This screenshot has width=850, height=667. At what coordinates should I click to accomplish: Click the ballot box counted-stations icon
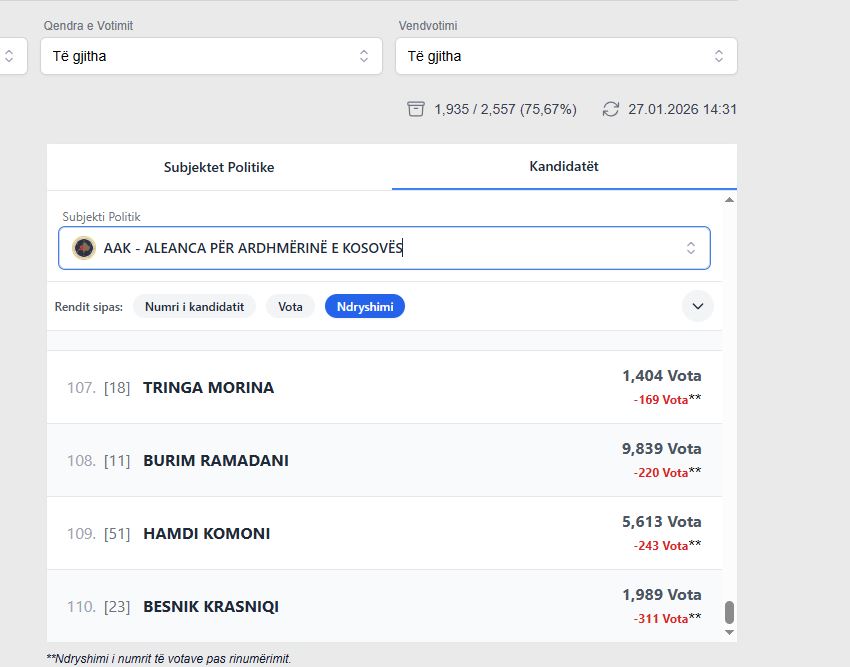[x=416, y=109]
